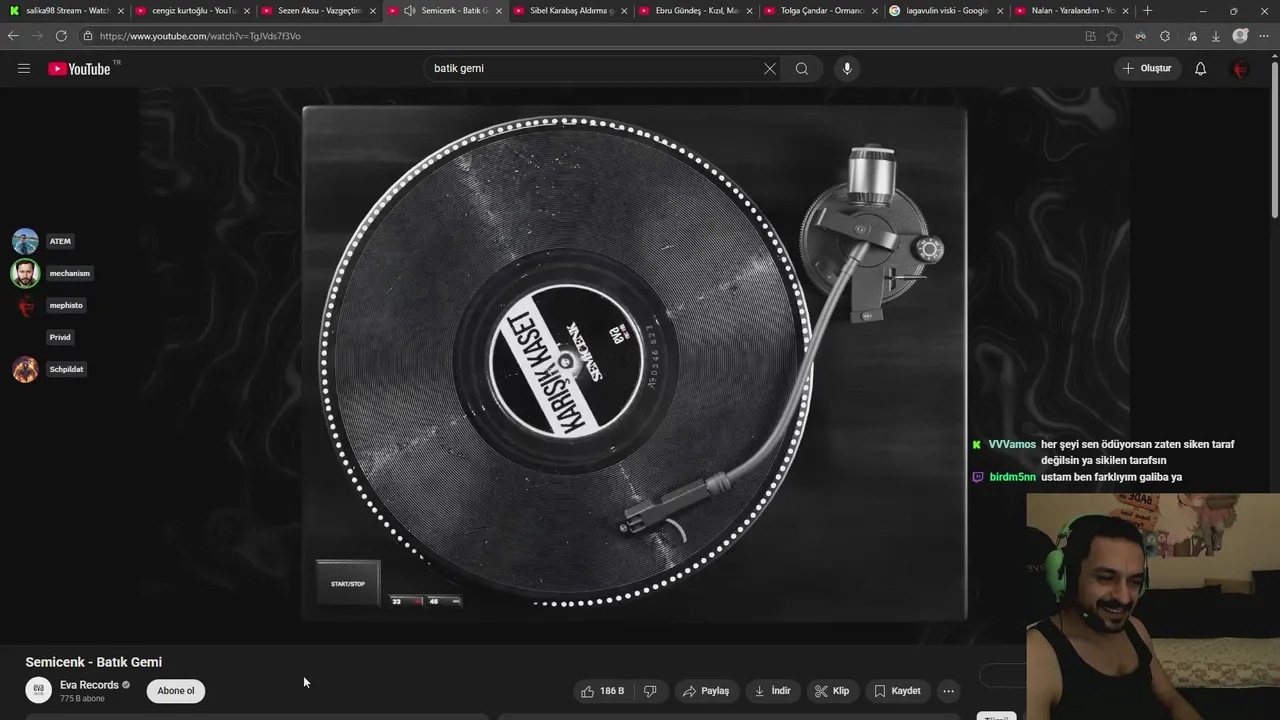Download the video with İndir
Screen dimensions: 1280x720
pos(772,691)
